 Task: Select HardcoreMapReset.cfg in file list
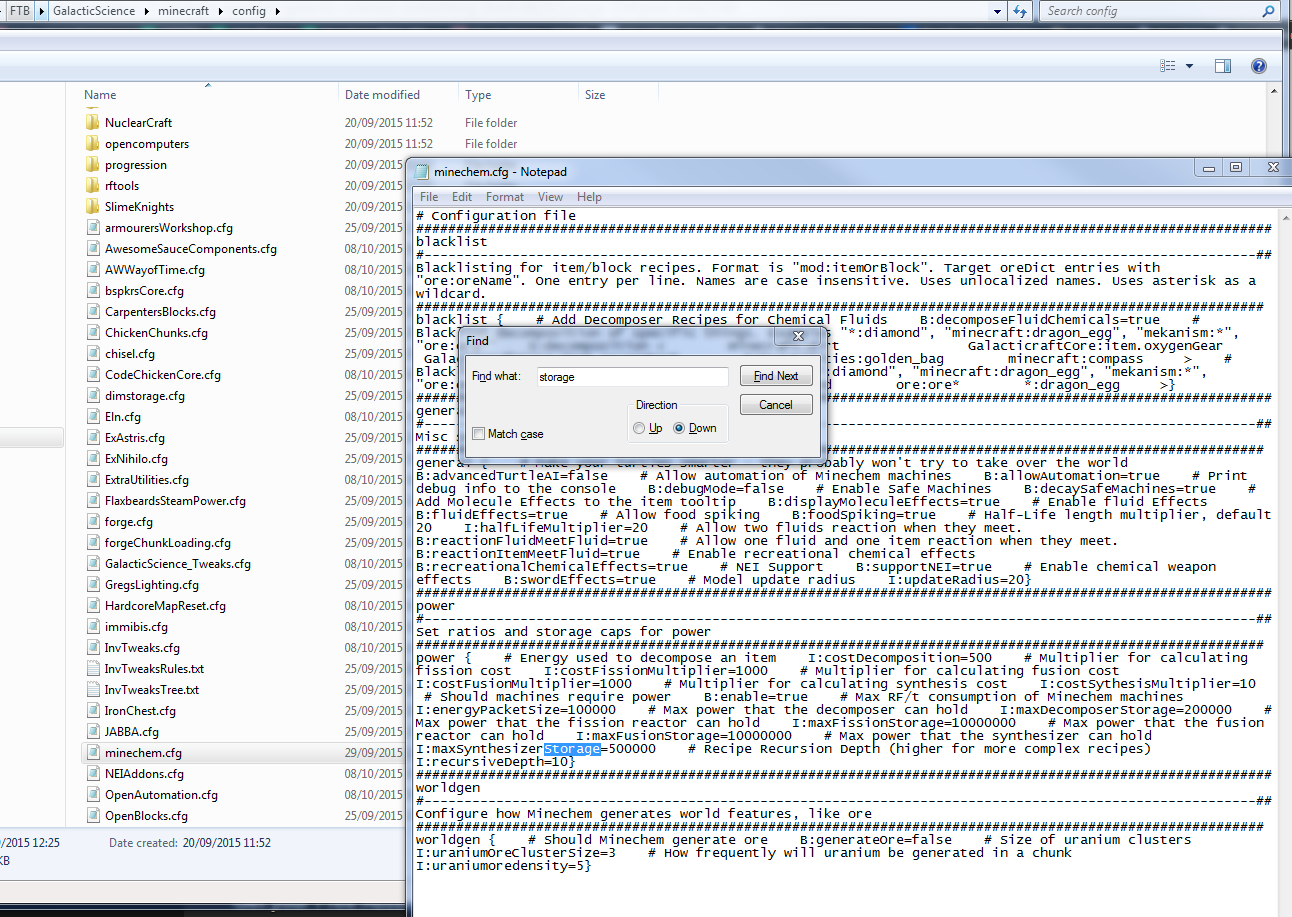[165, 606]
